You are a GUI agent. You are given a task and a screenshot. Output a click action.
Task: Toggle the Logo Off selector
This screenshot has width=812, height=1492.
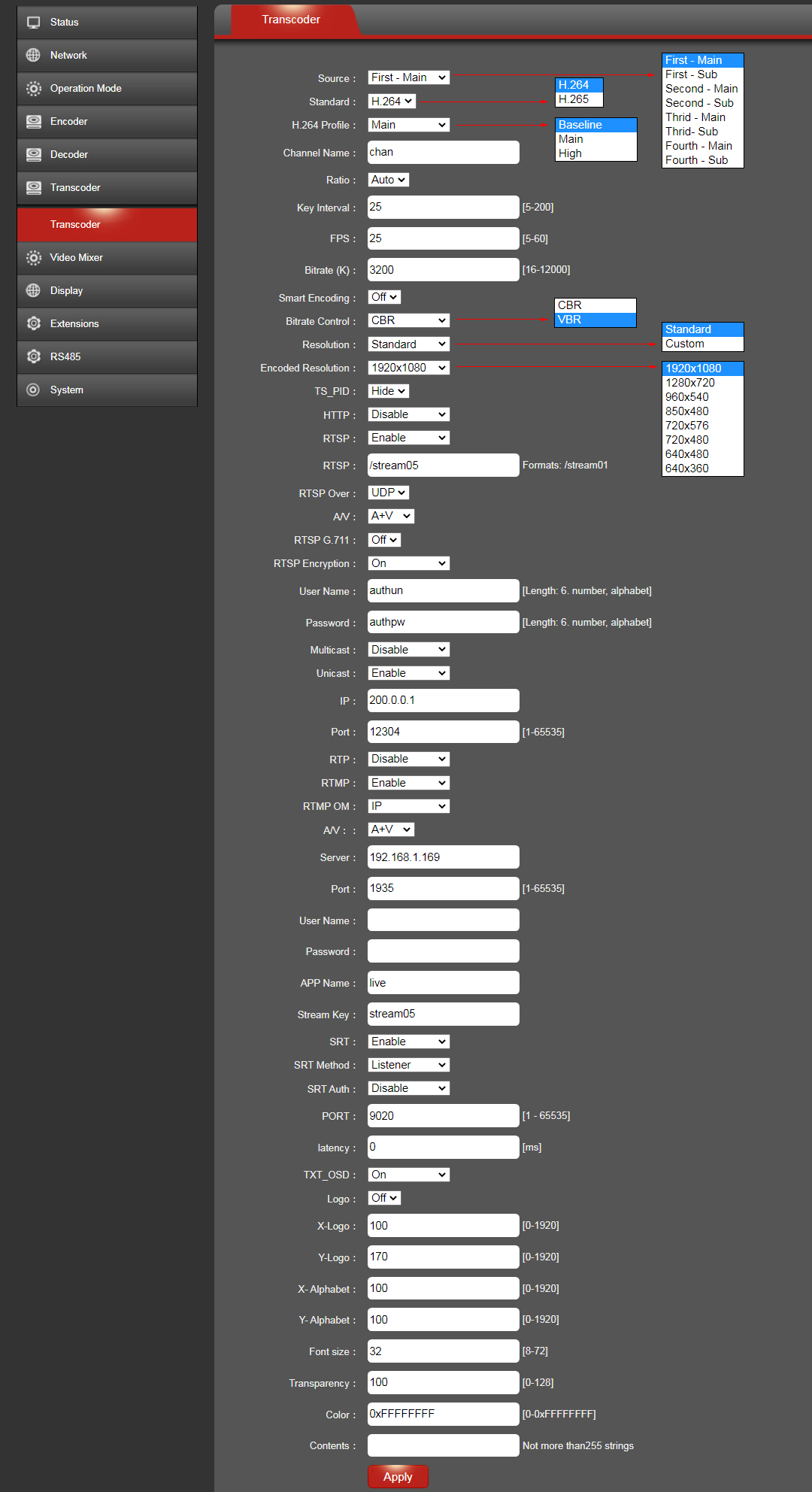pyautogui.click(x=384, y=1198)
